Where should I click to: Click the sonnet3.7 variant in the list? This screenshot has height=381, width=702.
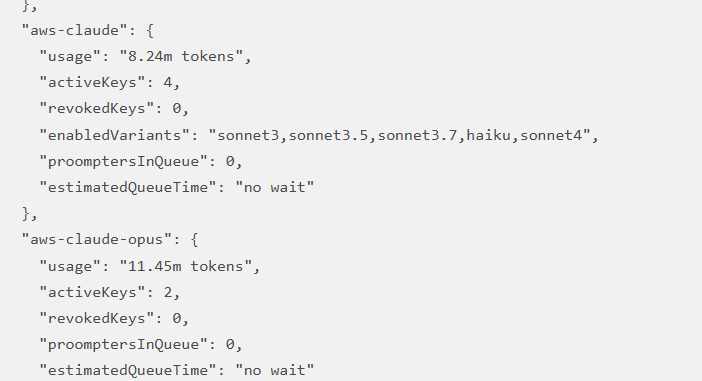(x=419, y=135)
